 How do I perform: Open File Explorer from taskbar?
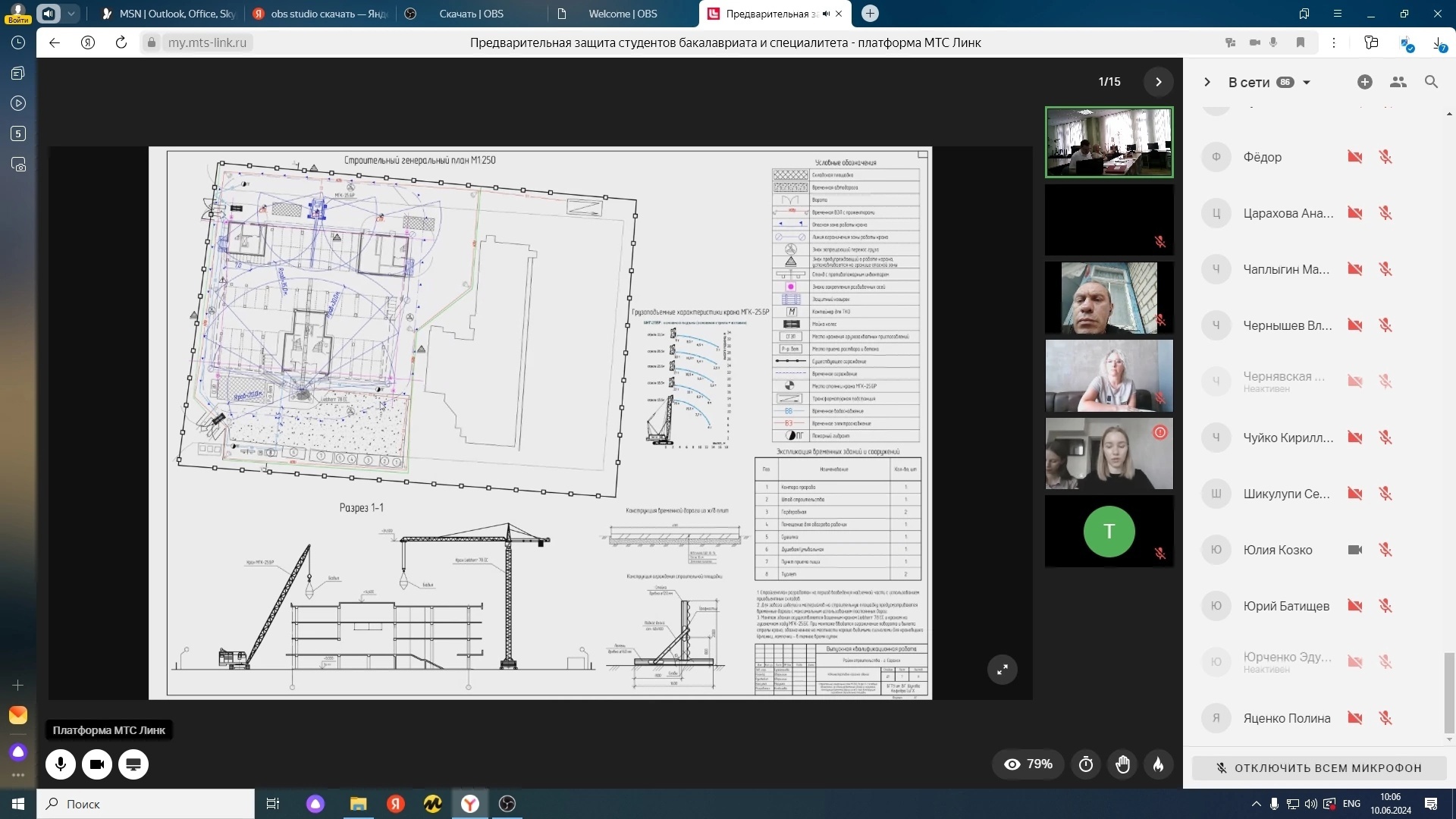358,804
